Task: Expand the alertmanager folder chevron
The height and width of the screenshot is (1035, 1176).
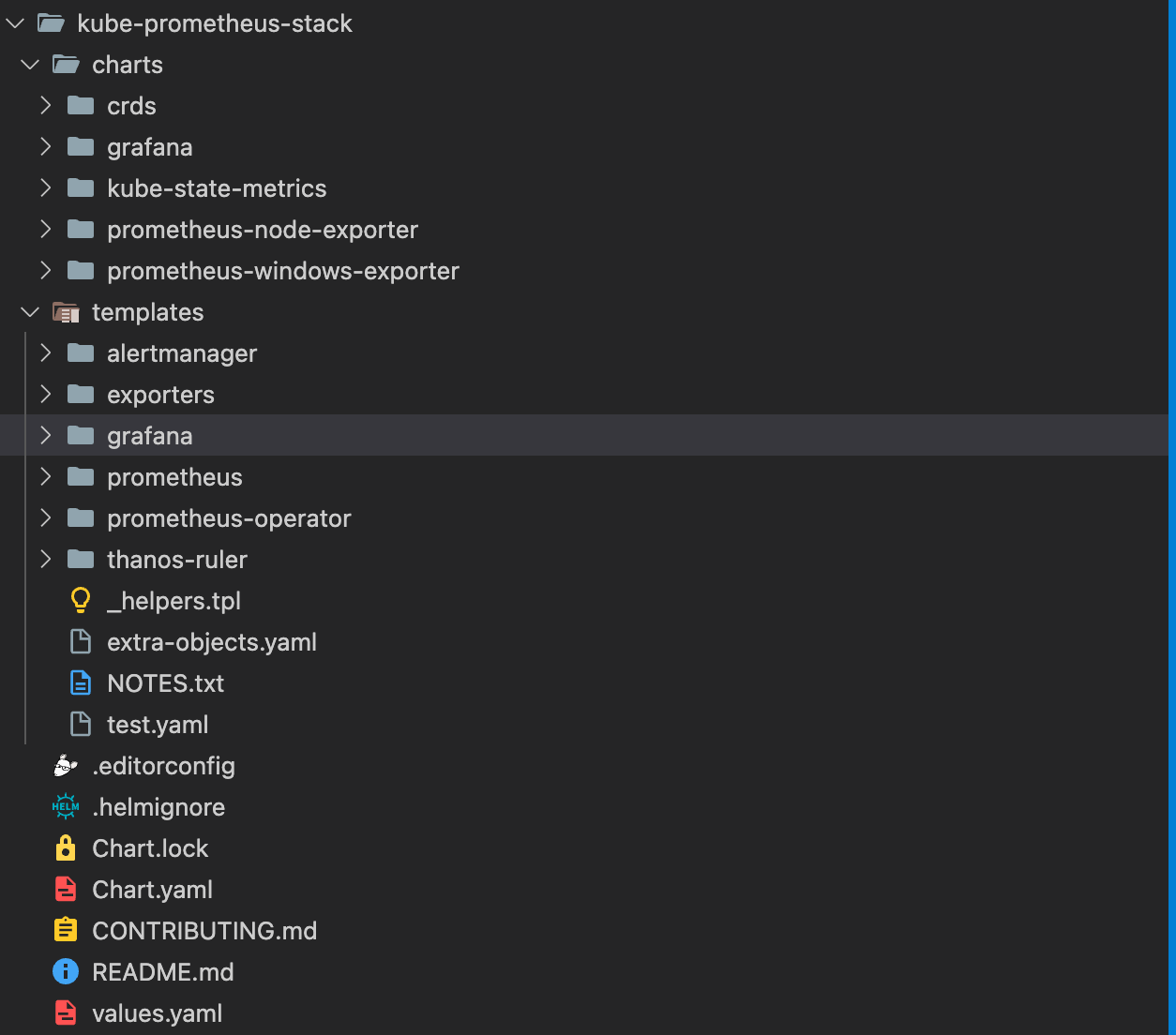Action: pos(45,353)
